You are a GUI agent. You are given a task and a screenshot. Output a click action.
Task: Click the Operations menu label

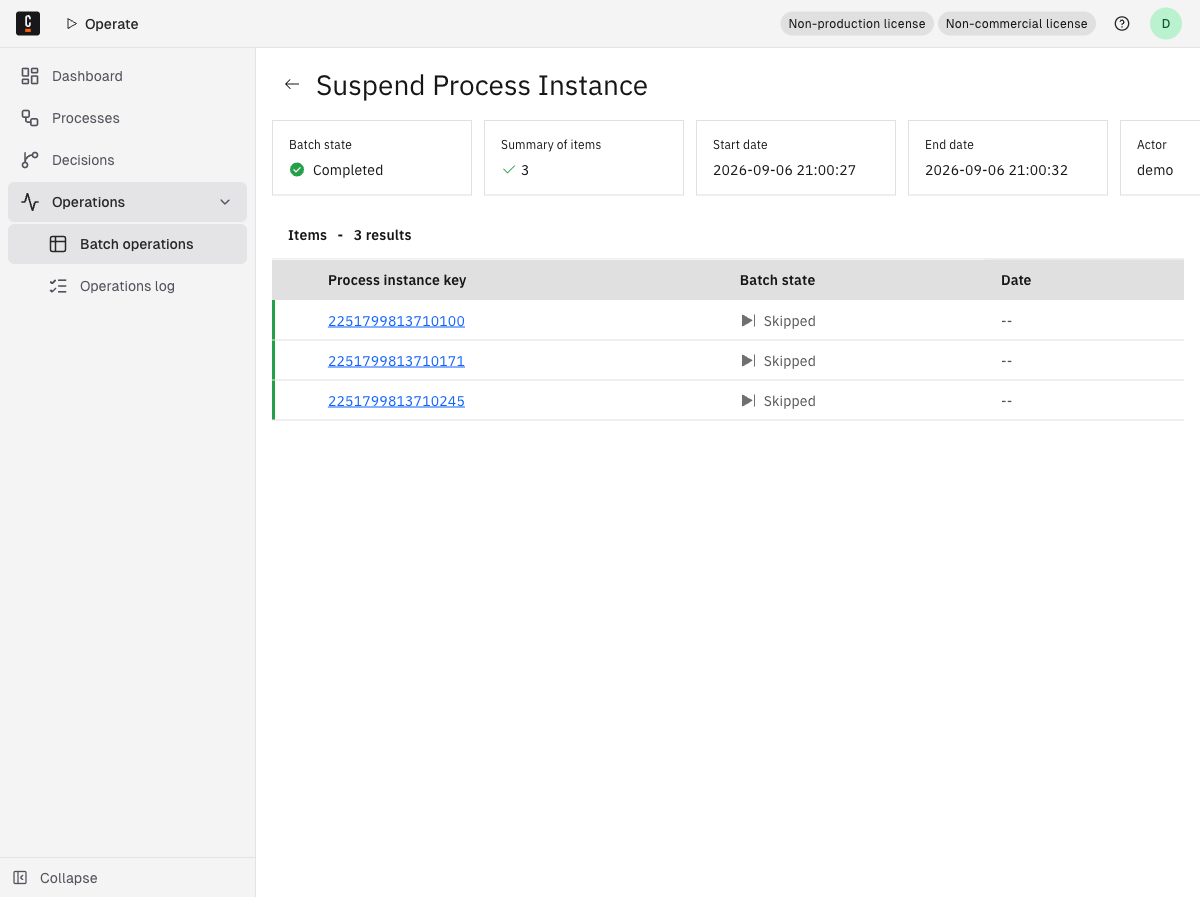click(x=88, y=202)
